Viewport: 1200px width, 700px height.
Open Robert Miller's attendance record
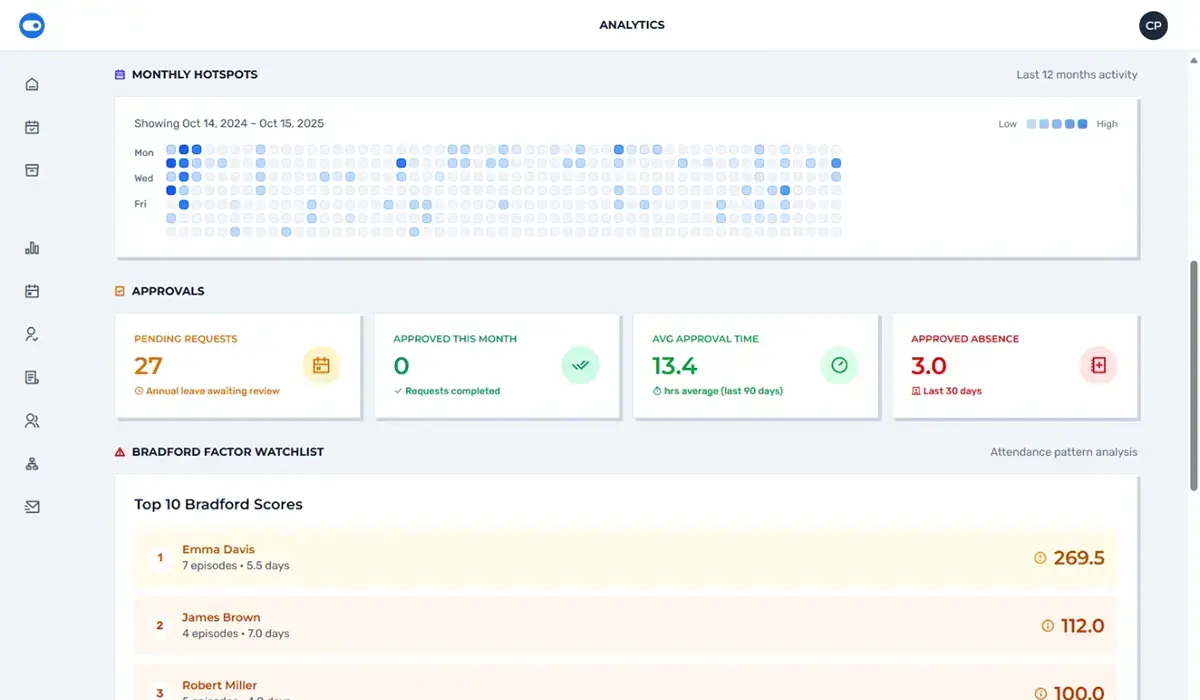(x=219, y=685)
